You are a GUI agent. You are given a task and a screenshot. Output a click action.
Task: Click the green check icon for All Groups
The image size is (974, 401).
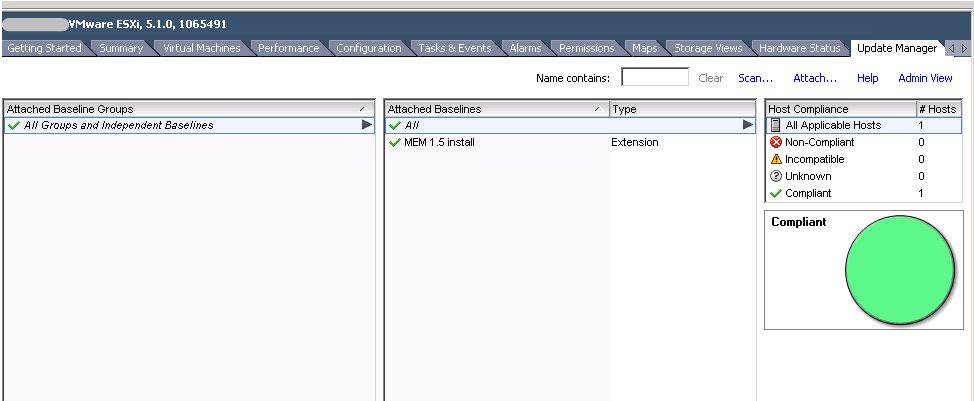(14, 125)
